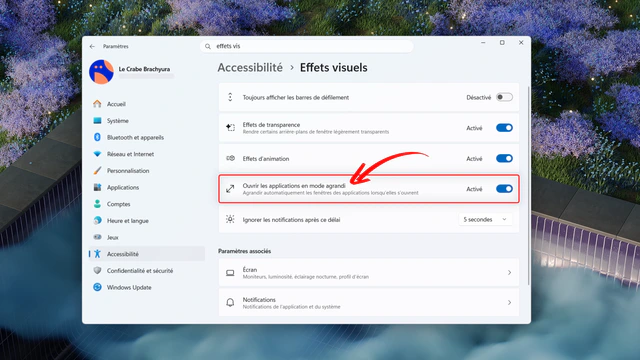
Task: Click in the search field with effets vis
Action: 307,46
